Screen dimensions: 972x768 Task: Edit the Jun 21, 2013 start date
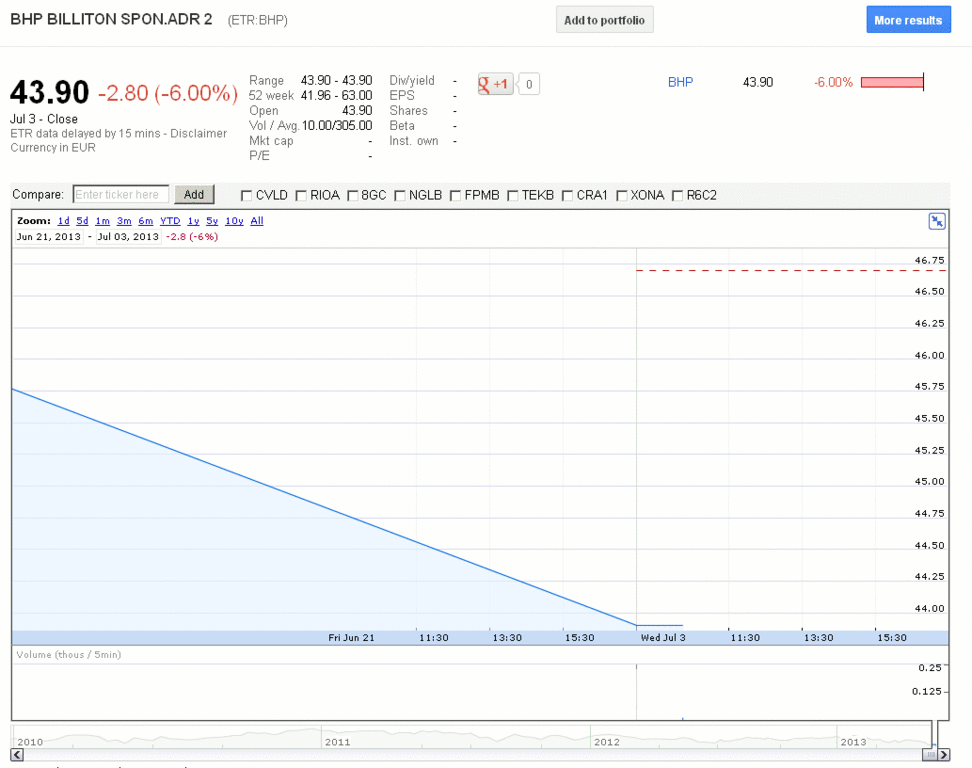pos(48,237)
